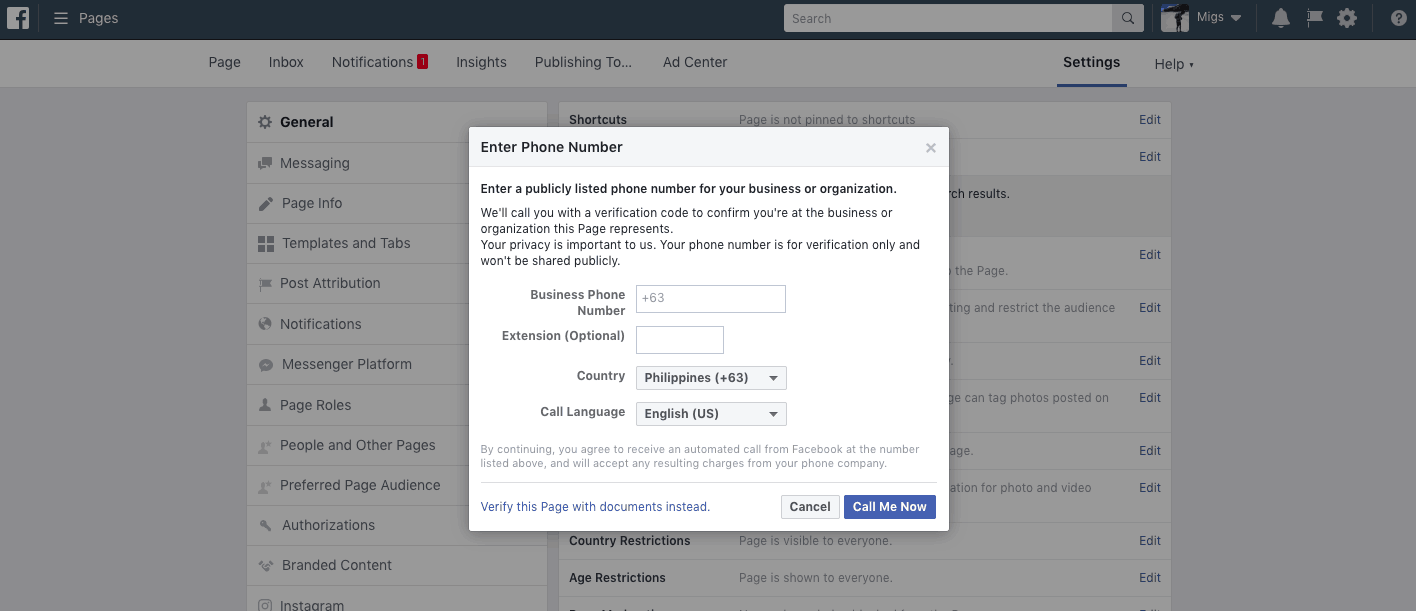Viewport: 1416px width, 611px height.
Task: Open the Call Language dropdown
Action: (x=710, y=413)
